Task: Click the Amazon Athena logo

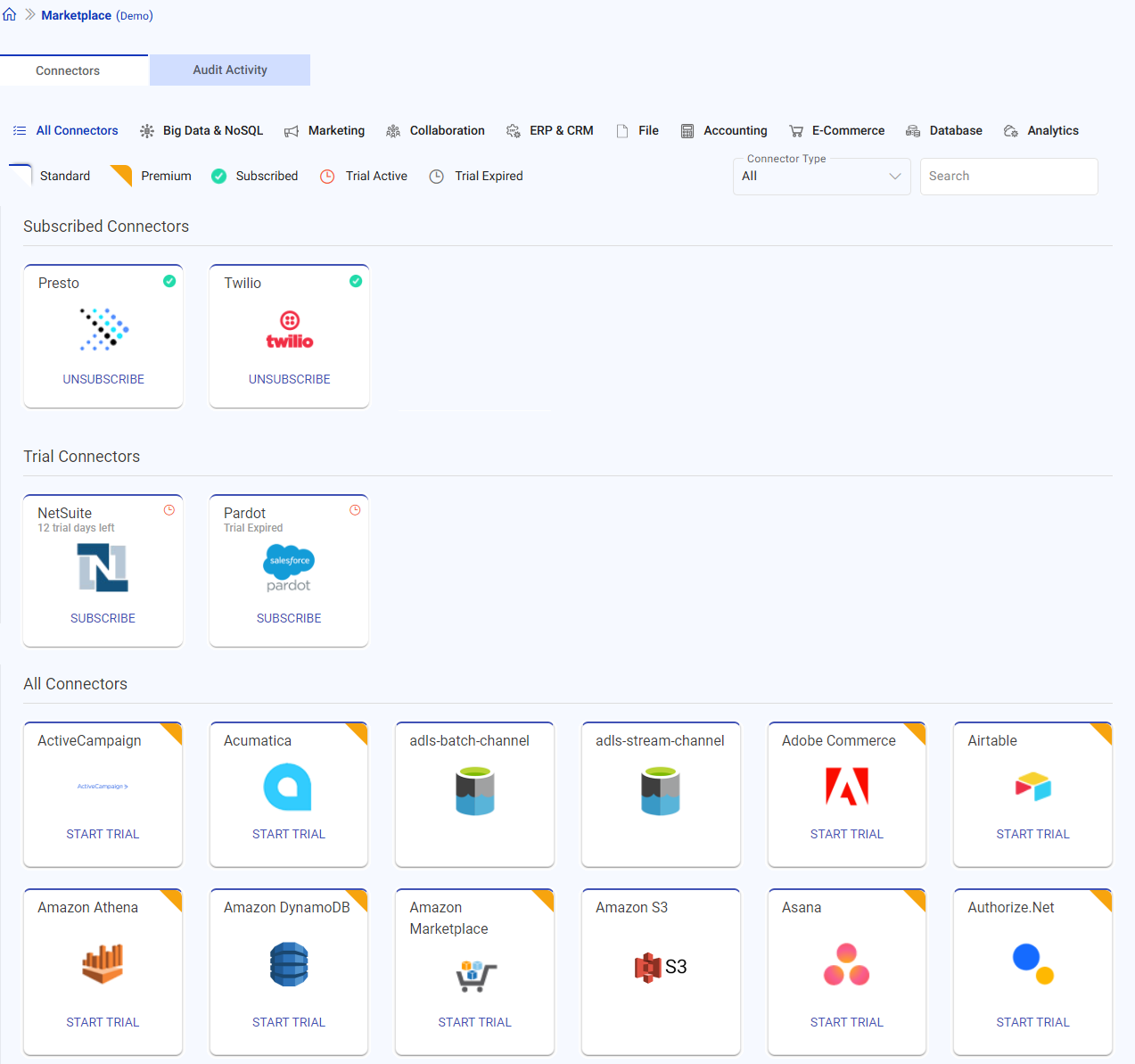Action: [103, 964]
